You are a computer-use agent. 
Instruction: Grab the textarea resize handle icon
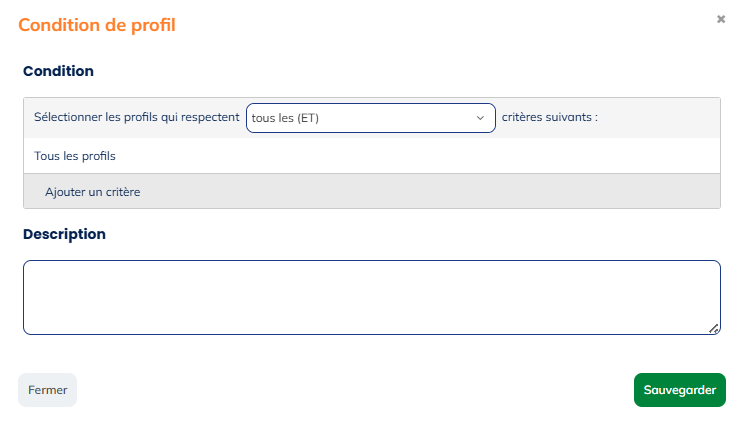[x=714, y=328]
